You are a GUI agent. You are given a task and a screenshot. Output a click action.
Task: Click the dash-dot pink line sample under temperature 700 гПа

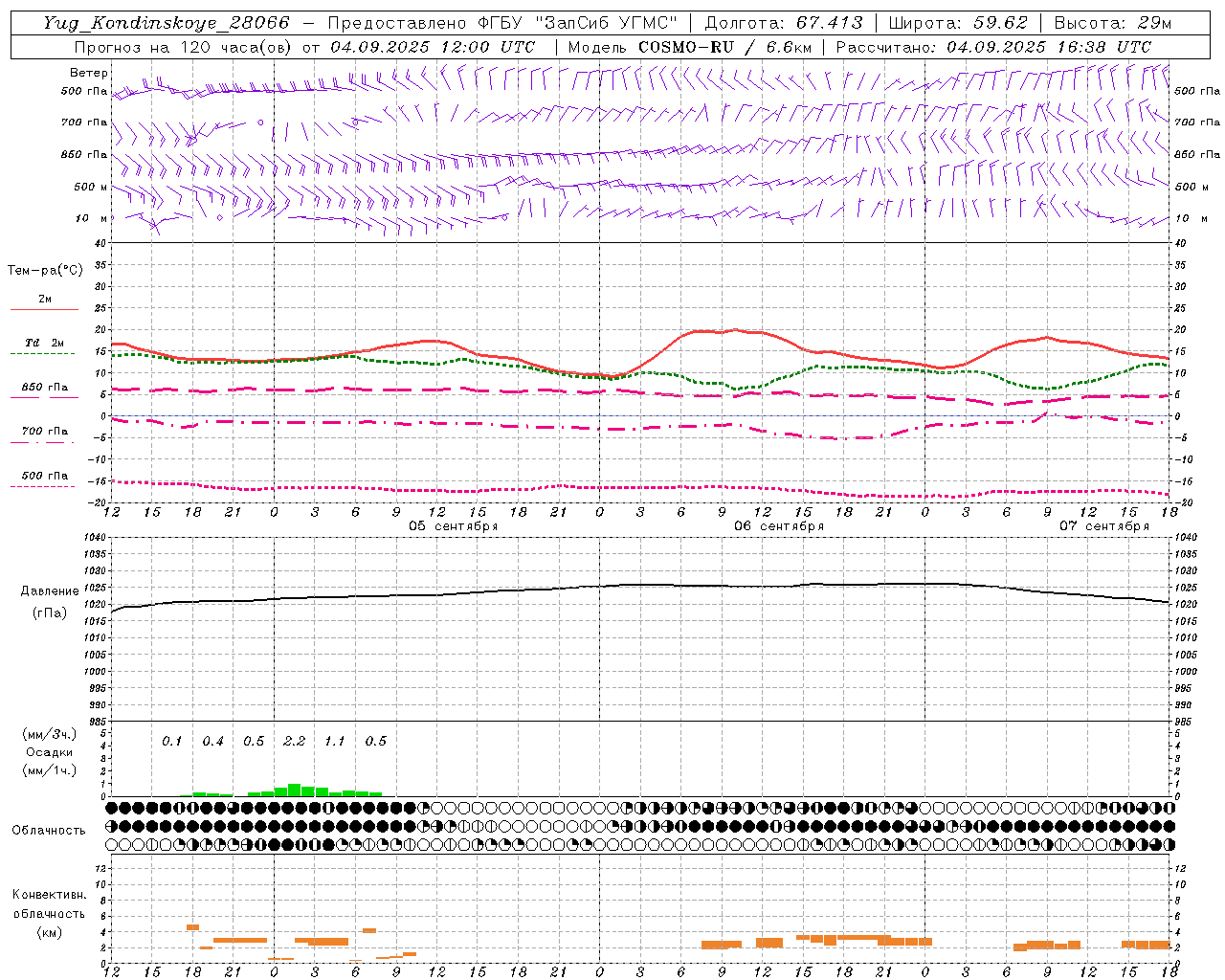pyautogui.click(x=43, y=442)
